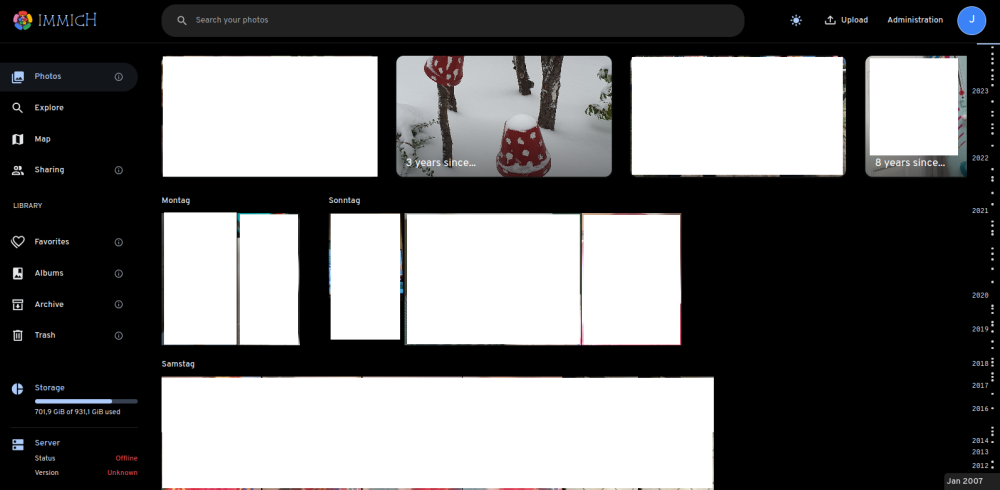Show info for Sharing item

click(119, 170)
